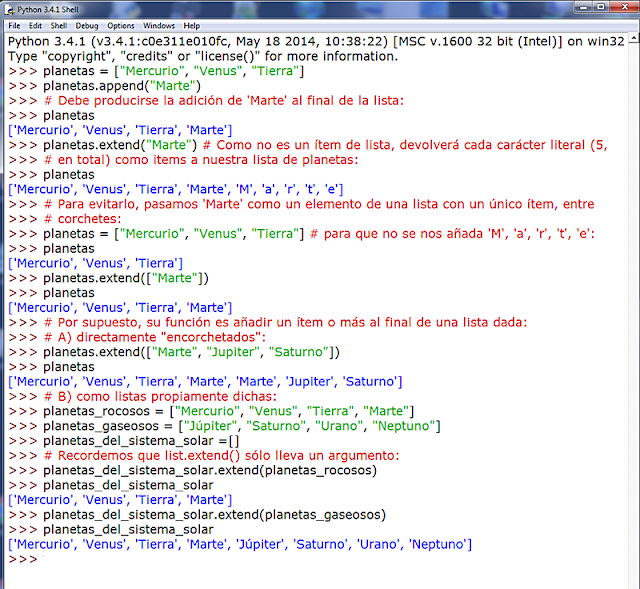The width and height of the screenshot is (640, 589).
Task: Open the File menu
Action: pyautogui.click(x=14, y=26)
